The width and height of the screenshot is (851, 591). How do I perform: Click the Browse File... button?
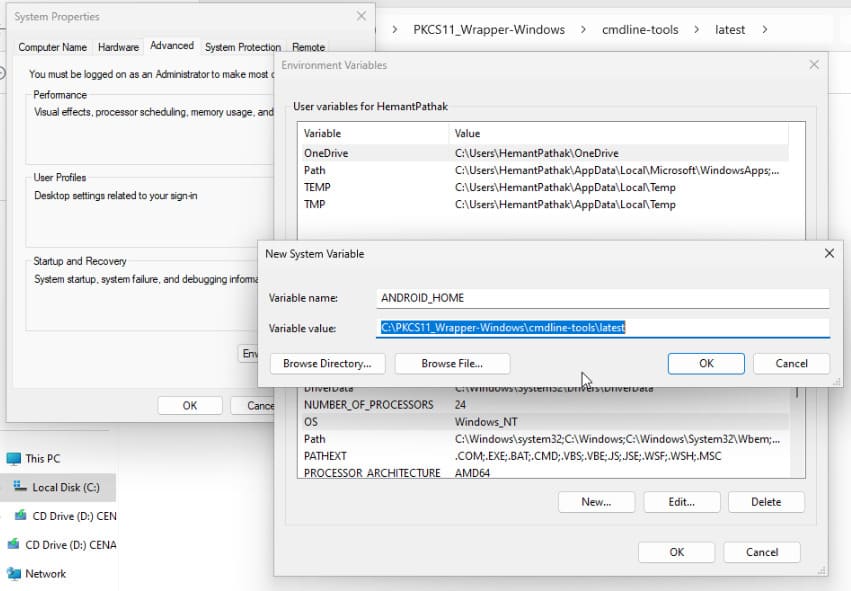(x=452, y=364)
